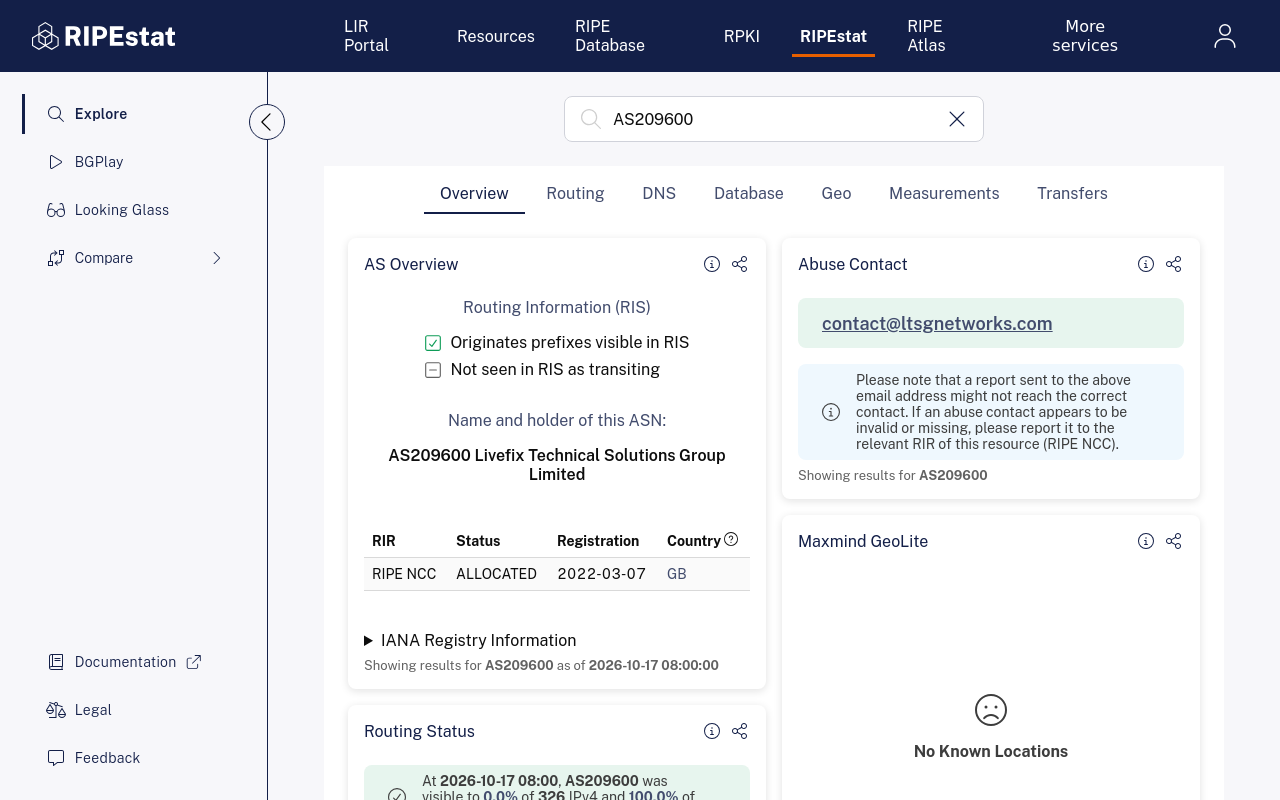Image resolution: width=1280 pixels, height=800 pixels.
Task: Open the More services menu
Action: (x=1085, y=36)
